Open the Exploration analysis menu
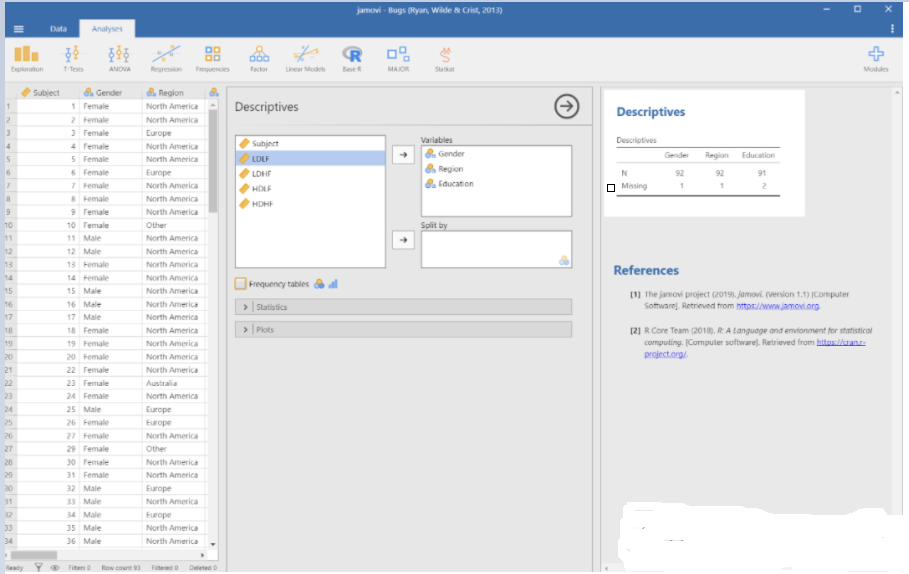 tap(27, 58)
